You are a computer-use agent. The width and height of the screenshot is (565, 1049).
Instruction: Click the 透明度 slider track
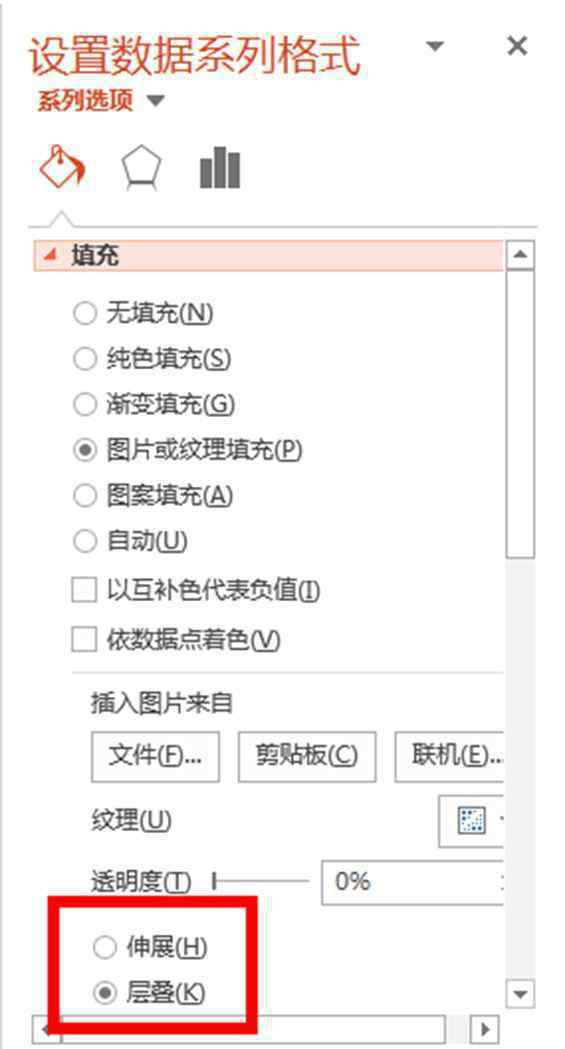click(260, 882)
